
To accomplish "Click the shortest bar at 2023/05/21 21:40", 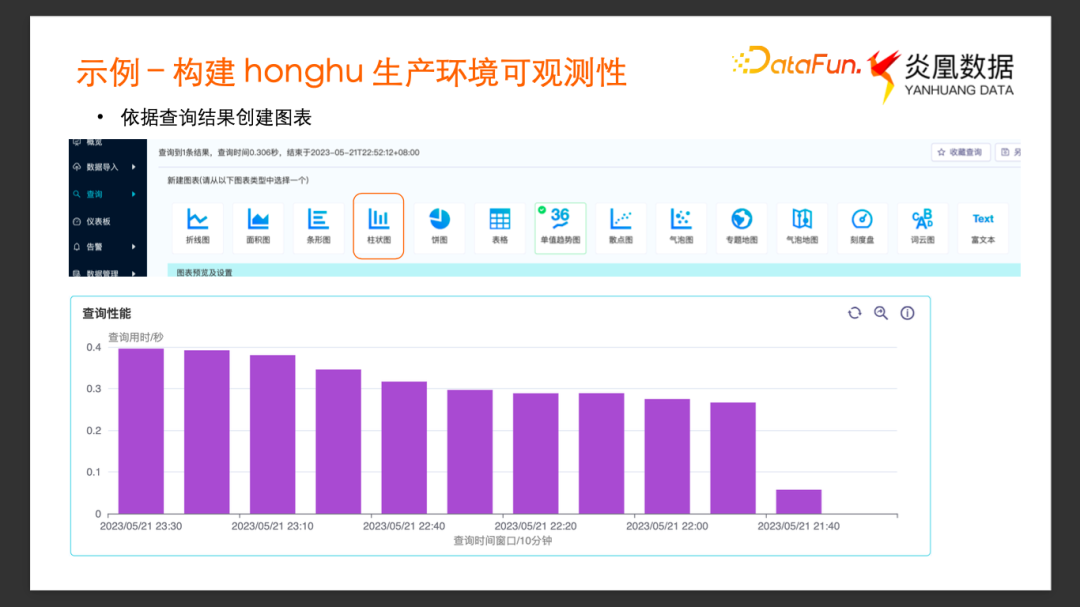I will (x=799, y=502).
